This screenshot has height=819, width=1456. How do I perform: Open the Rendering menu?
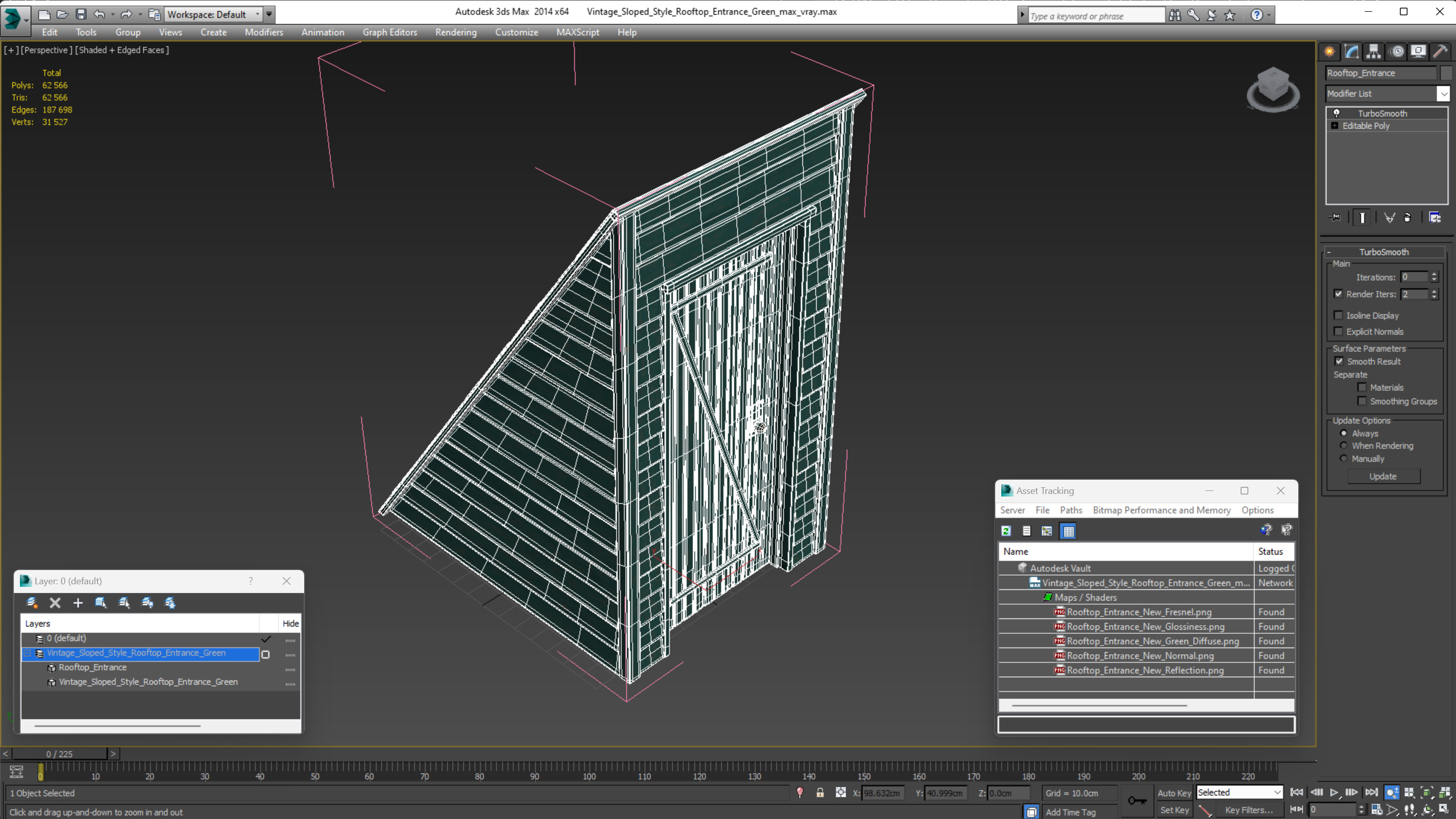(456, 32)
